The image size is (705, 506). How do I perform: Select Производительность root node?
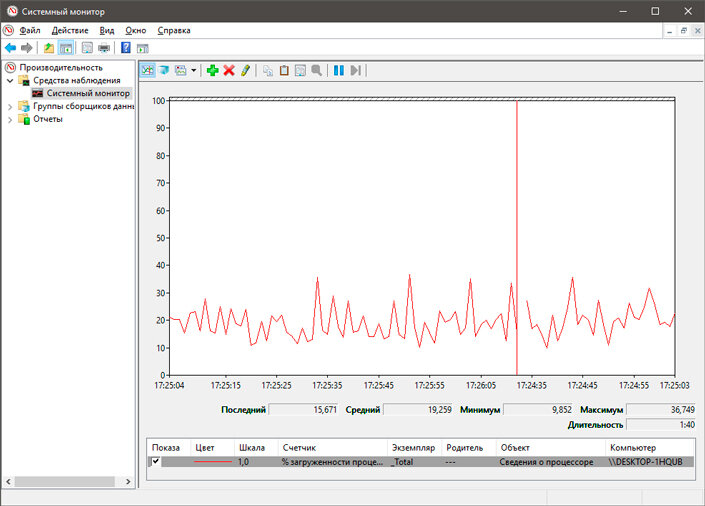pos(61,67)
